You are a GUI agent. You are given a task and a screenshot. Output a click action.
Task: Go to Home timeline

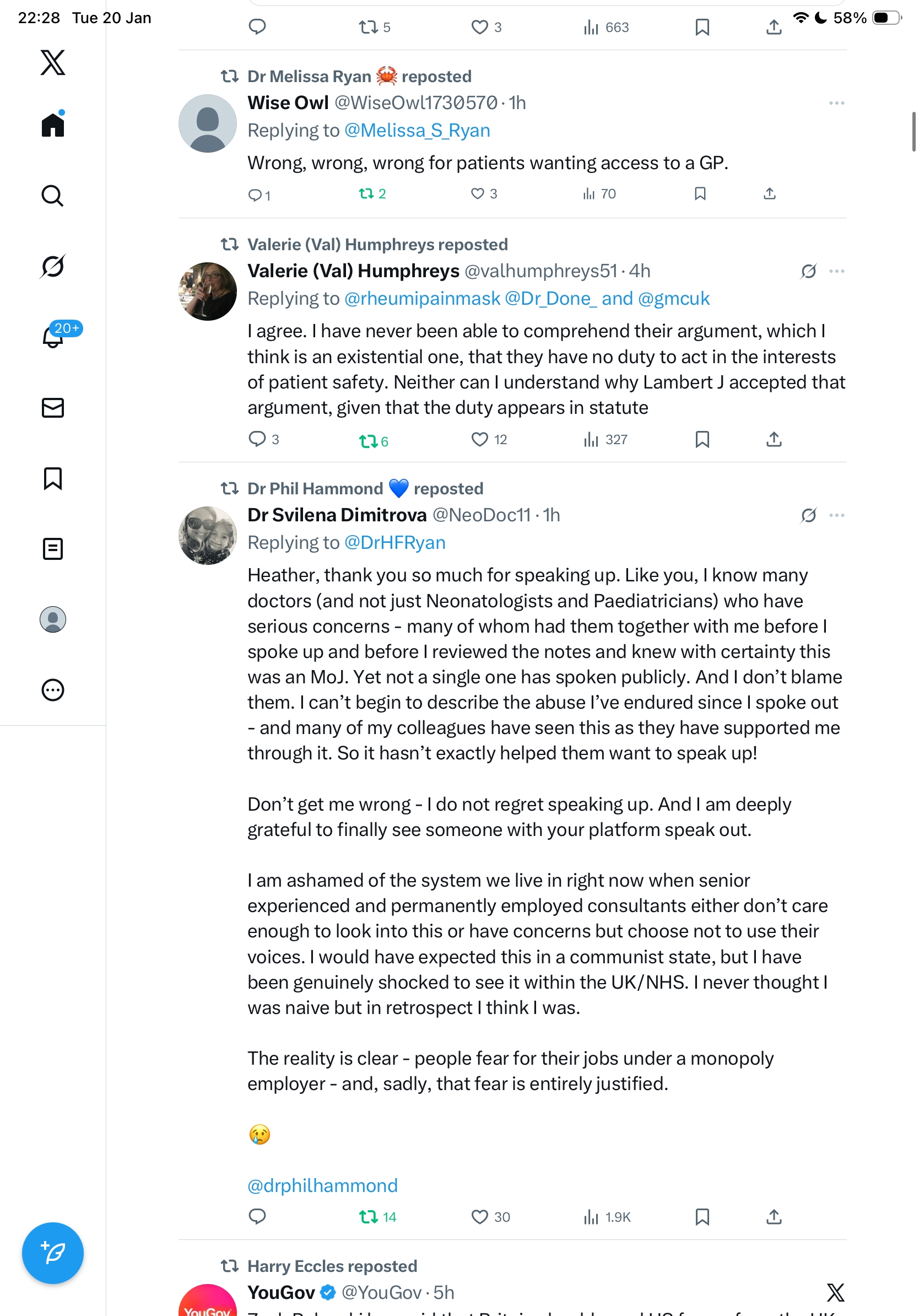coord(53,125)
